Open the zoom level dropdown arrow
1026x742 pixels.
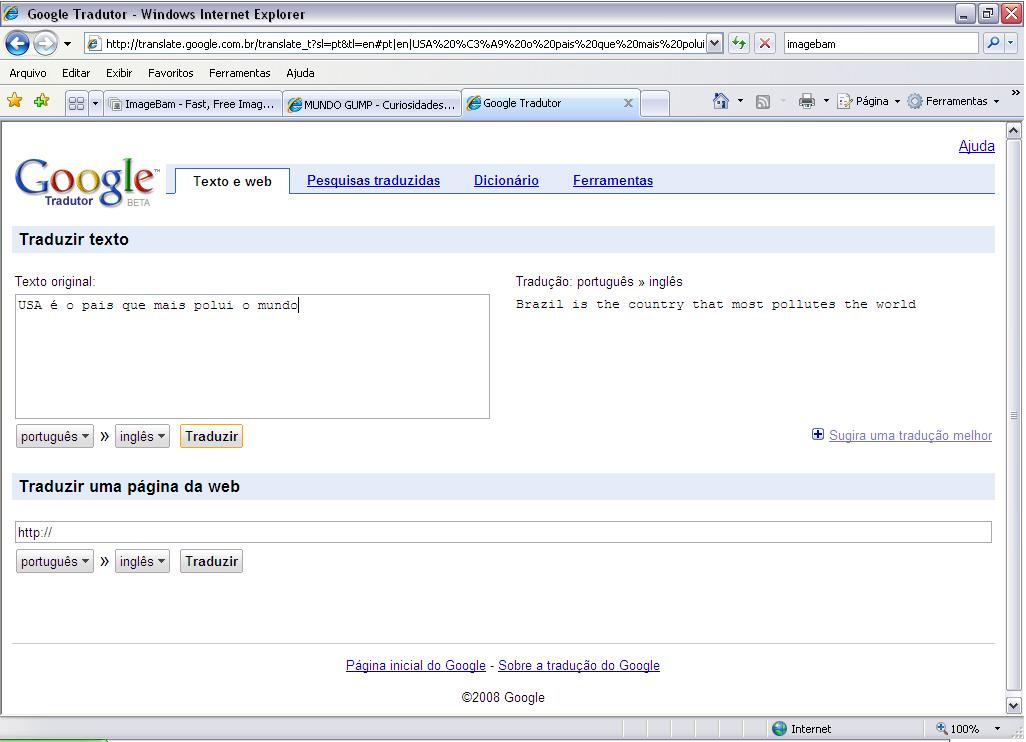(x=997, y=729)
